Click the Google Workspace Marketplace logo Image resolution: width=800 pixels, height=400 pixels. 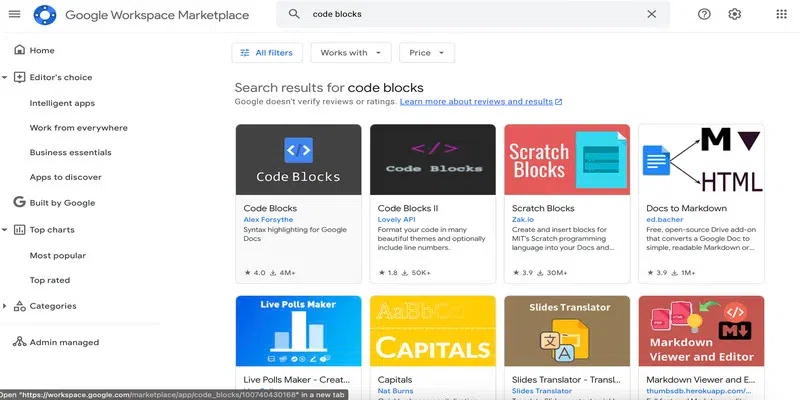45,15
